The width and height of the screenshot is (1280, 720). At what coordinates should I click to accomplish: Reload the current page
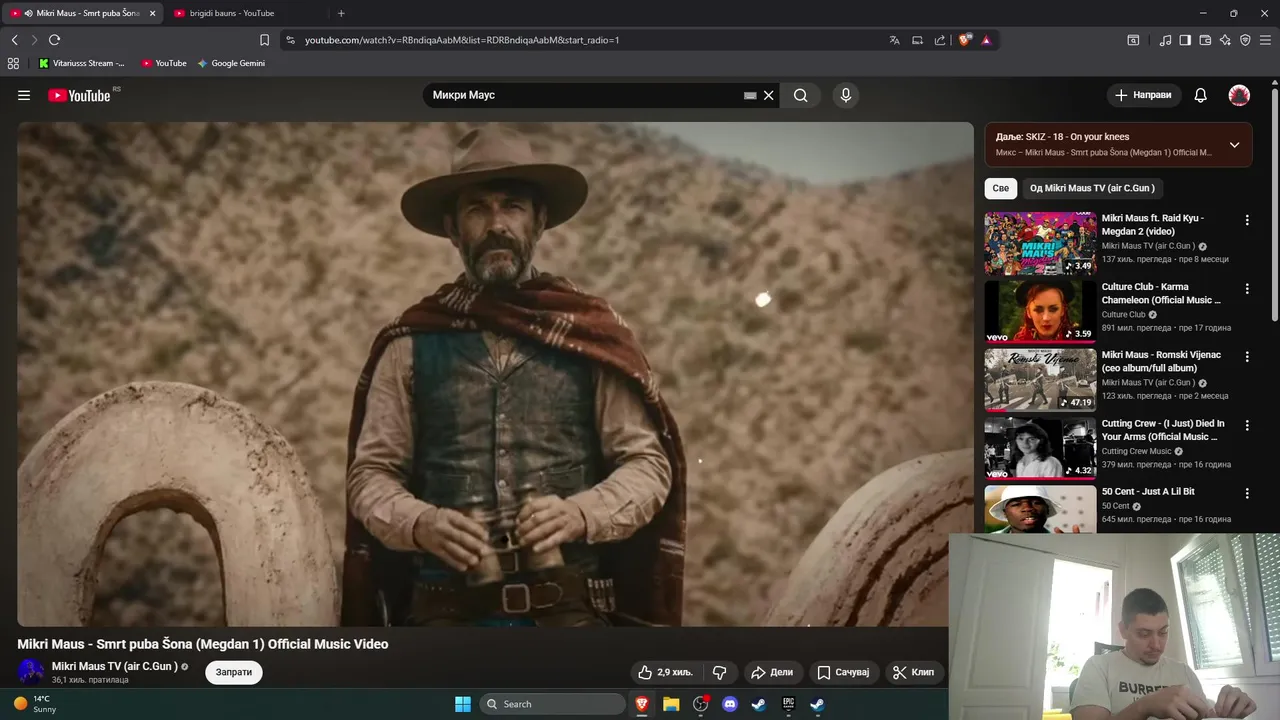coord(54,40)
